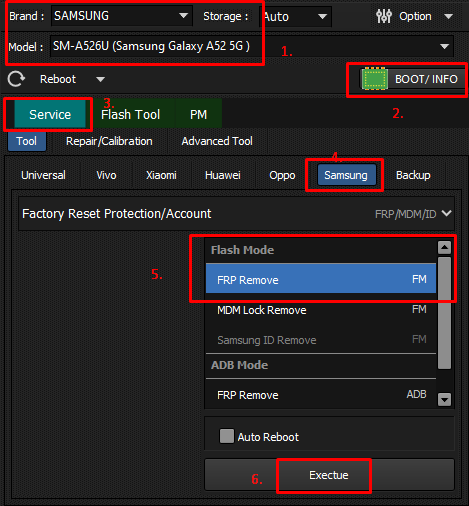This screenshot has width=469, height=506.
Task: Select the Samsung brand tab
Action: coord(346,175)
